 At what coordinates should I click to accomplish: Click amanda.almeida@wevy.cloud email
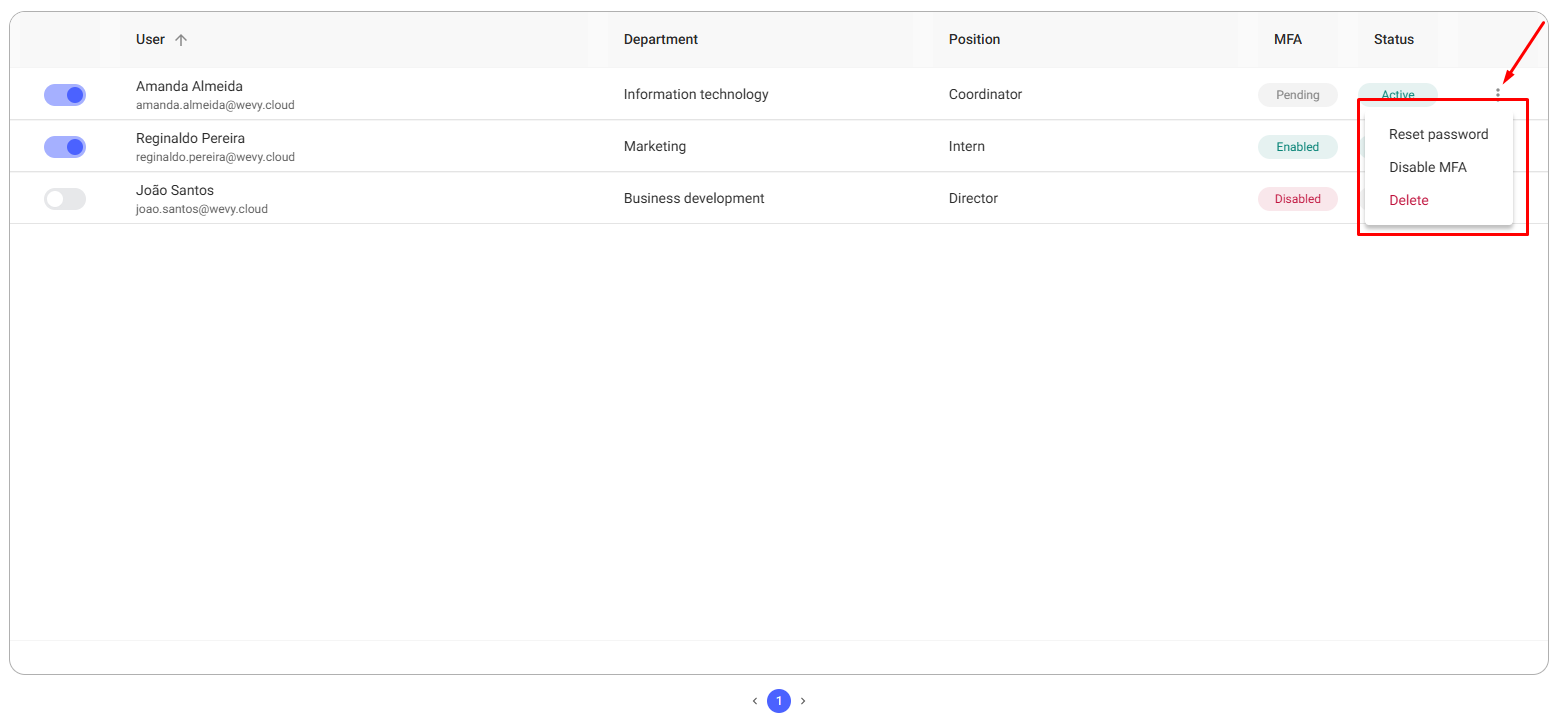[x=215, y=105]
